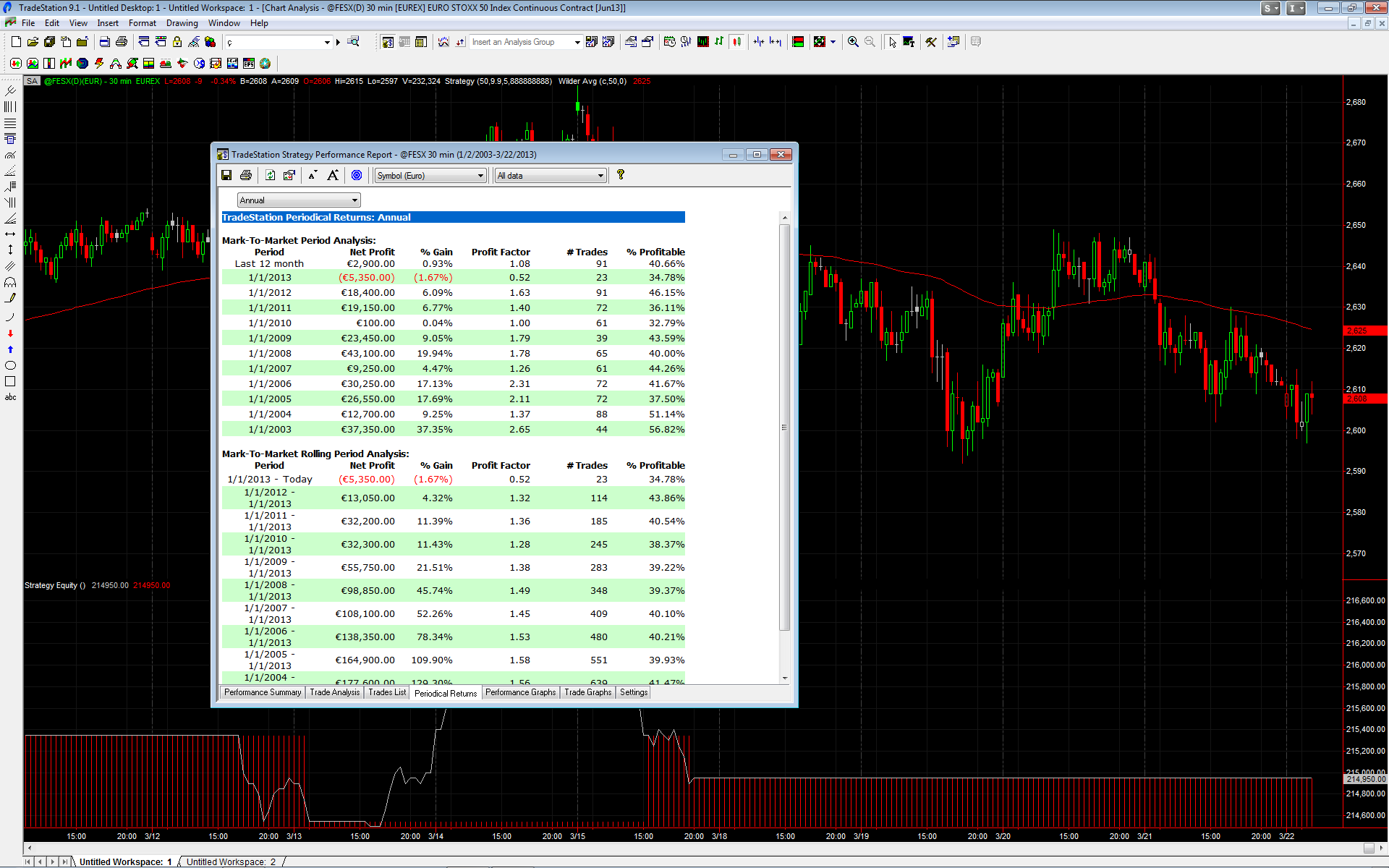Viewport: 1389px width, 868px height.
Task: Toggle the pointer cursor tool
Action: (x=892, y=42)
